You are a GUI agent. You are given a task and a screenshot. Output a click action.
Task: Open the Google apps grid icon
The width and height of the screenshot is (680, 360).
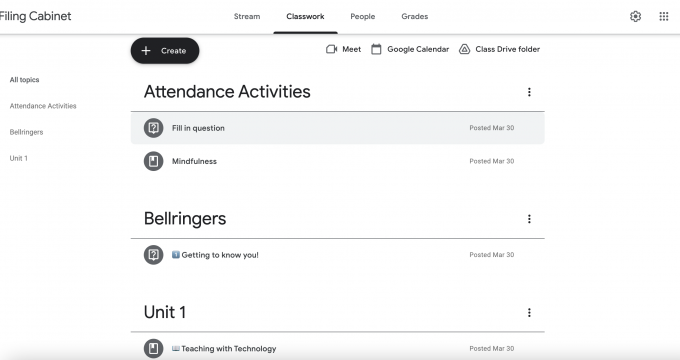coord(664,16)
